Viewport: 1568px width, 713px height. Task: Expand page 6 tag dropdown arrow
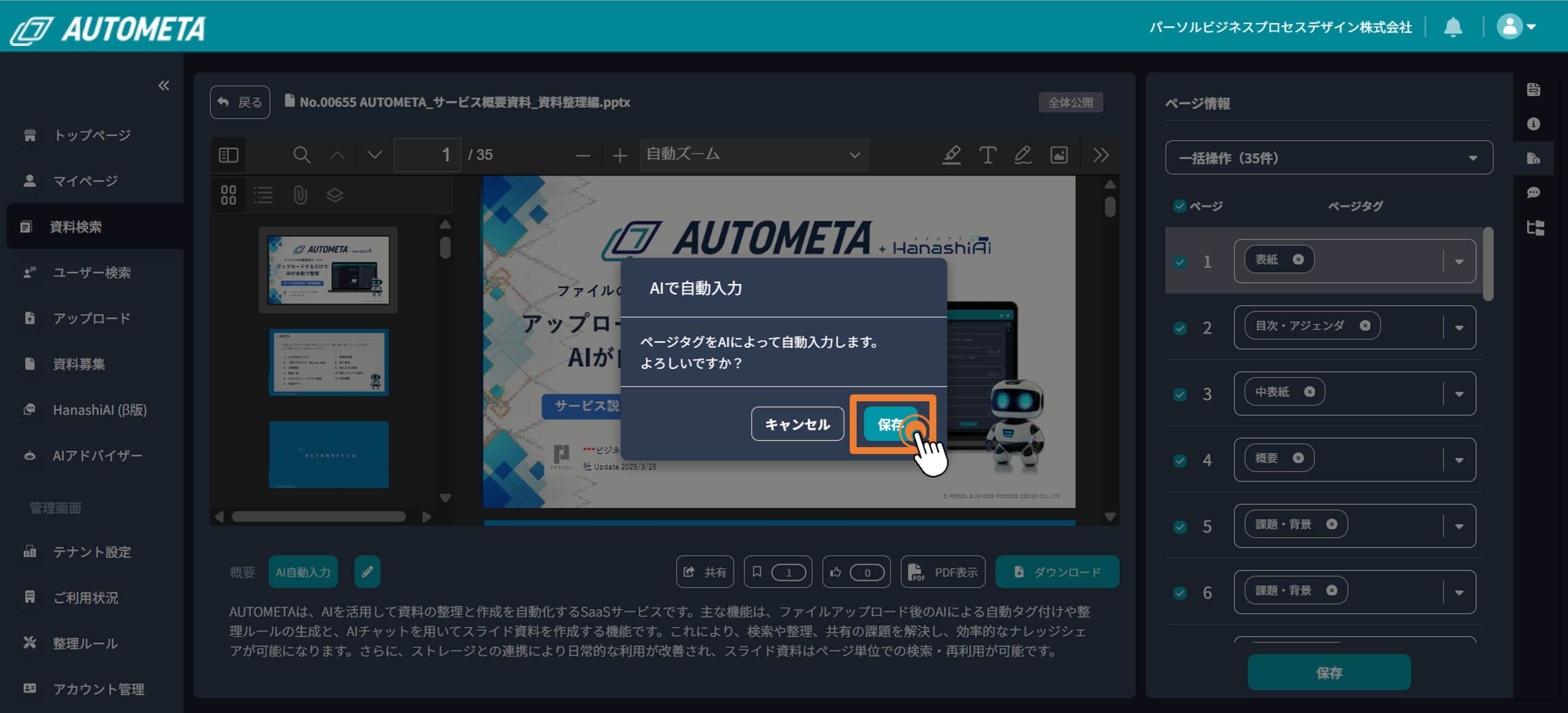pyautogui.click(x=1459, y=593)
